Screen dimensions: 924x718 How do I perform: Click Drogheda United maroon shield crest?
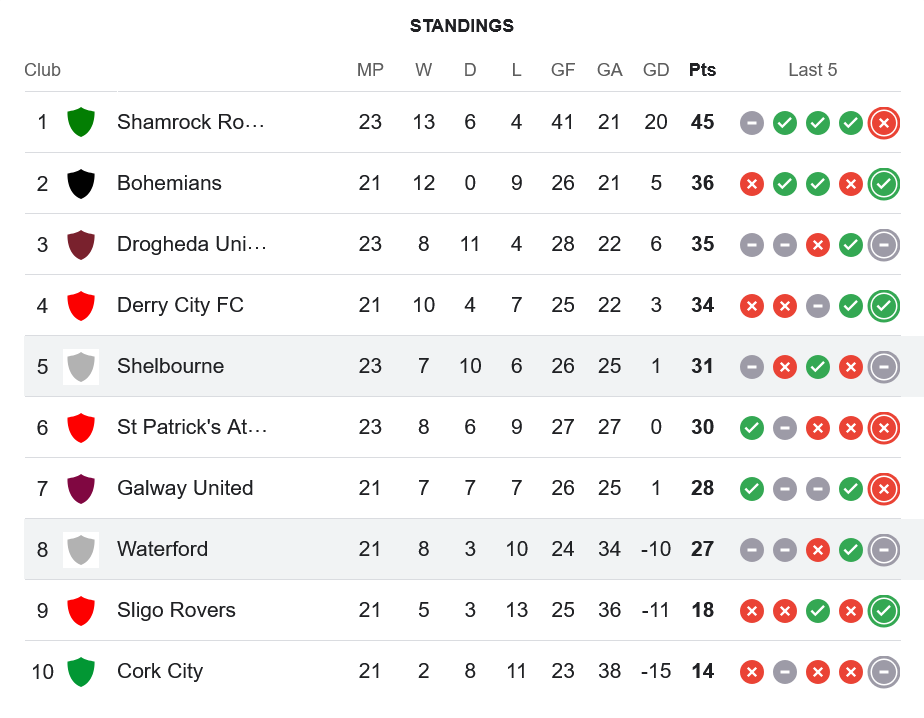[x=80, y=244]
